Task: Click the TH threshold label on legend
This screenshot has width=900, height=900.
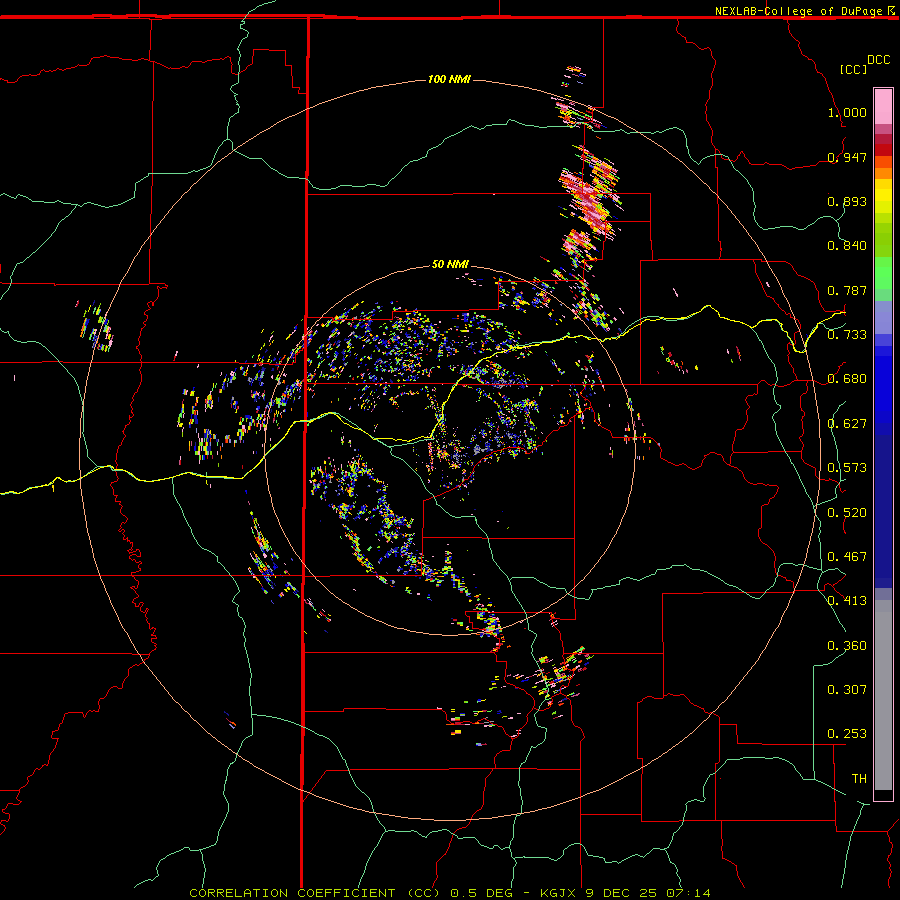Action: [859, 779]
